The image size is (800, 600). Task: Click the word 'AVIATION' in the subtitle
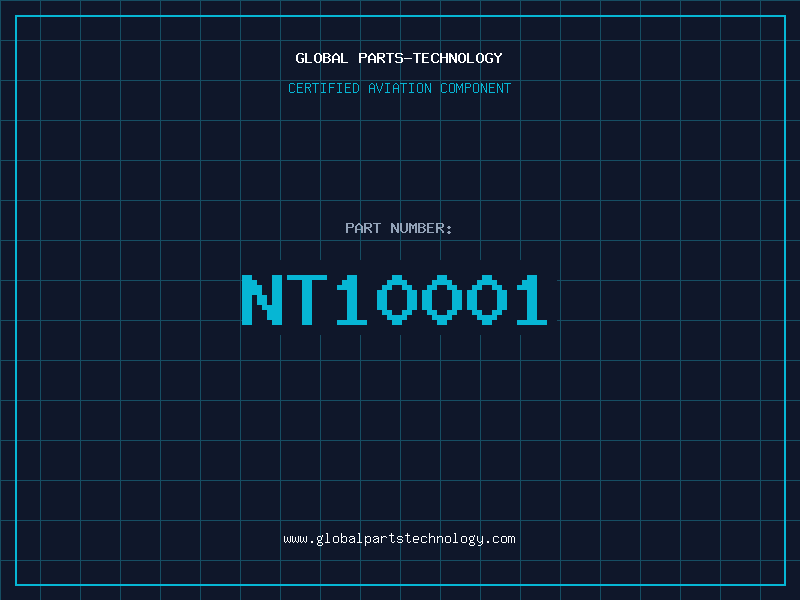tap(402, 88)
